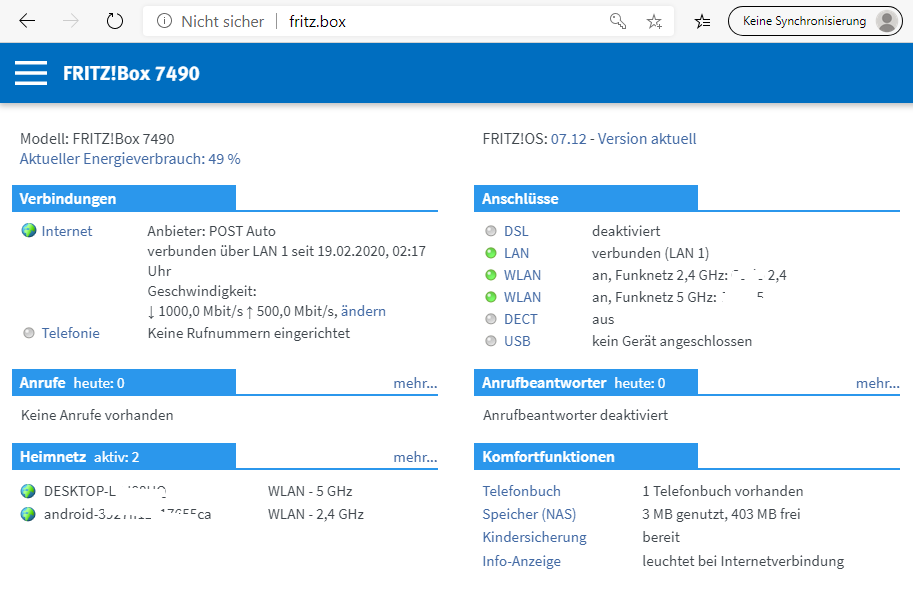Click the browser back arrow
This screenshot has height=593, width=913.
pos(27,22)
